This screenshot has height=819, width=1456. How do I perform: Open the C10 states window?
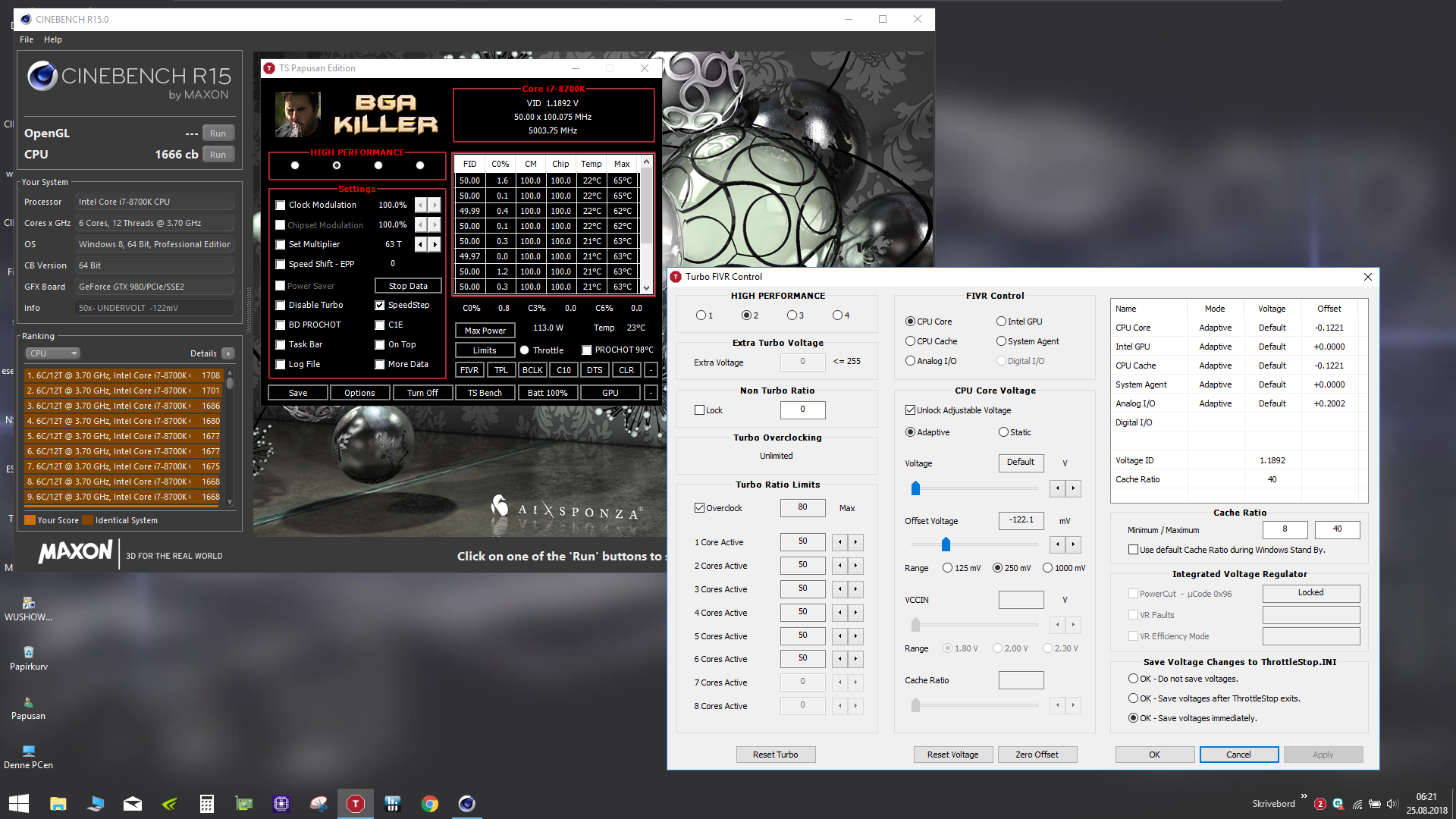point(563,370)
